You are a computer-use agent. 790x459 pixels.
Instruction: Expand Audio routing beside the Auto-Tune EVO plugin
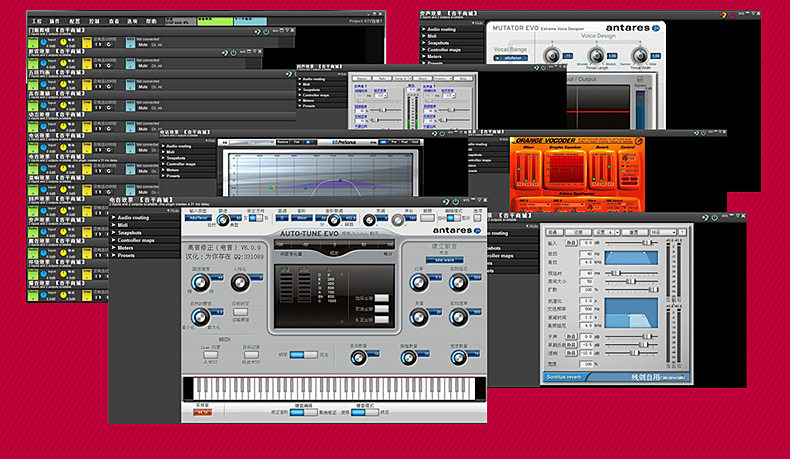[x=131, y=218]
